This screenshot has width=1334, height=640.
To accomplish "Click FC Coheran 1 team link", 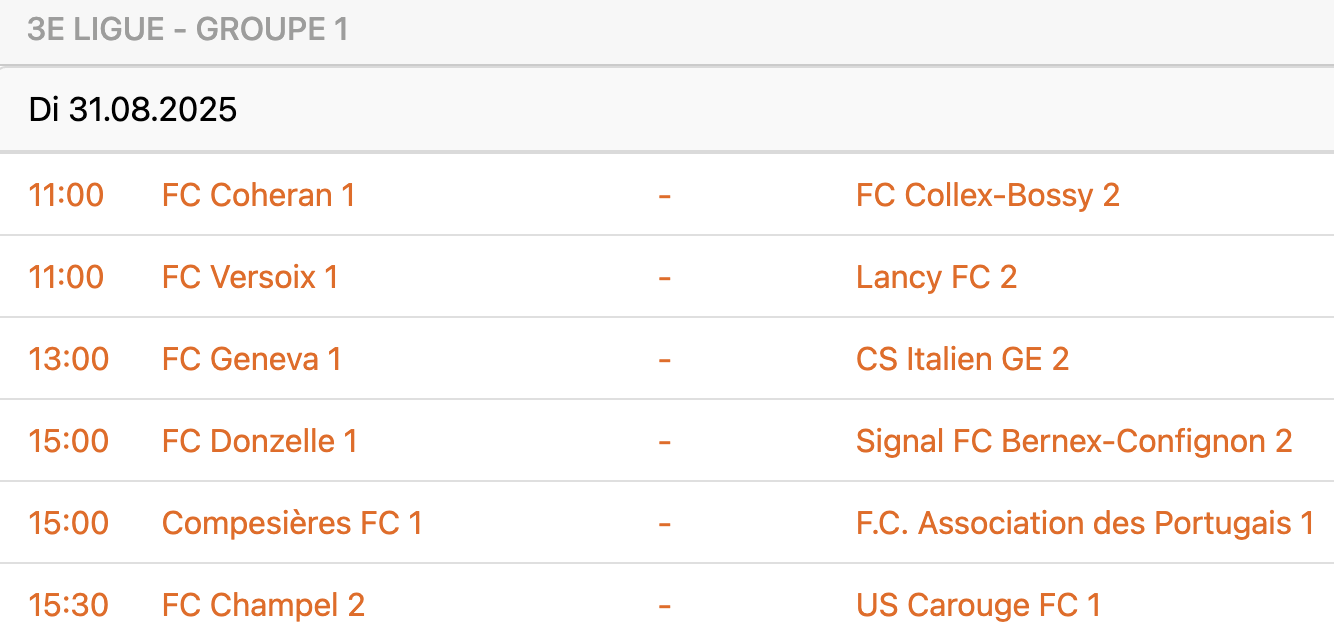I will [x=258, y=195].
